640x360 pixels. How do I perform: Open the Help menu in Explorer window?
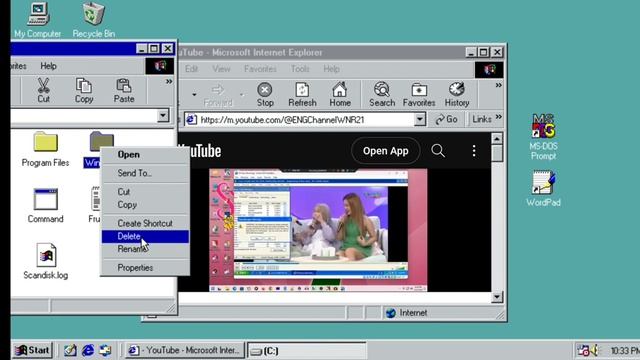point(48,66)
